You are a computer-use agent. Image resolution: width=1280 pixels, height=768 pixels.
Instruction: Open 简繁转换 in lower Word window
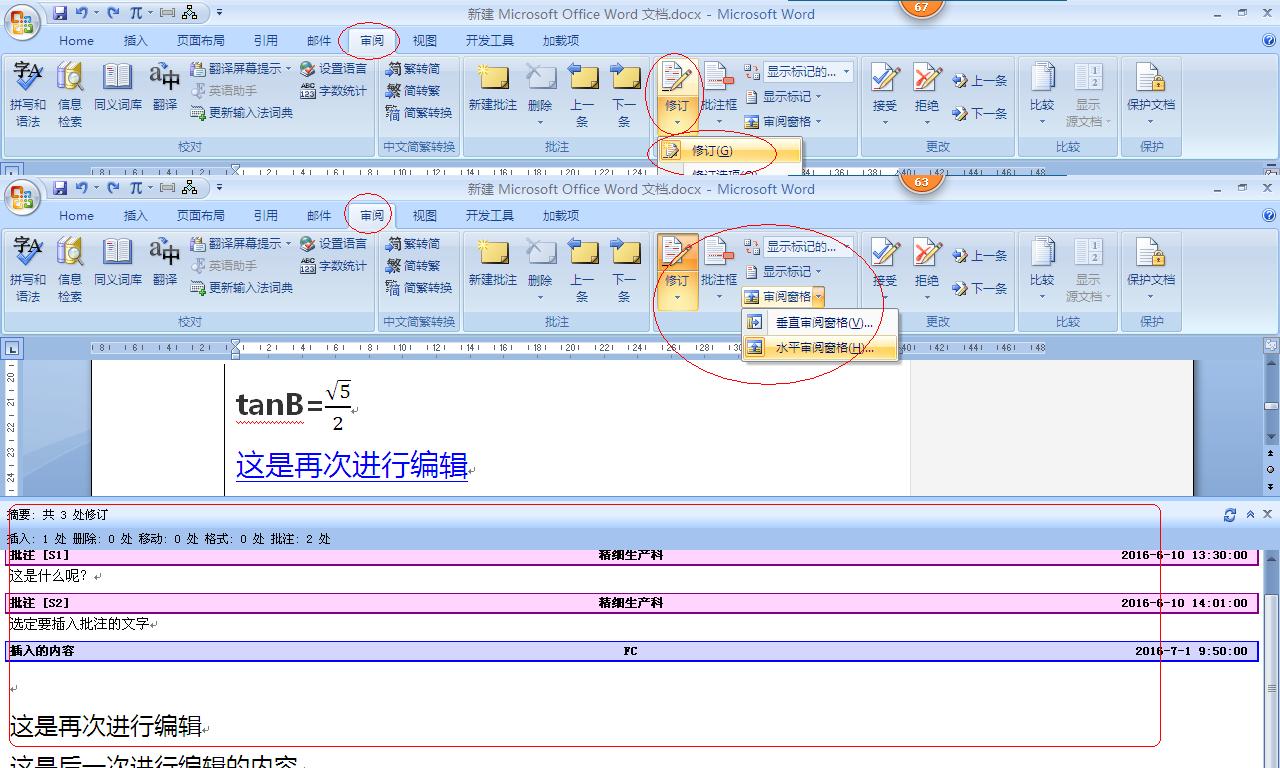pos(419,288)
